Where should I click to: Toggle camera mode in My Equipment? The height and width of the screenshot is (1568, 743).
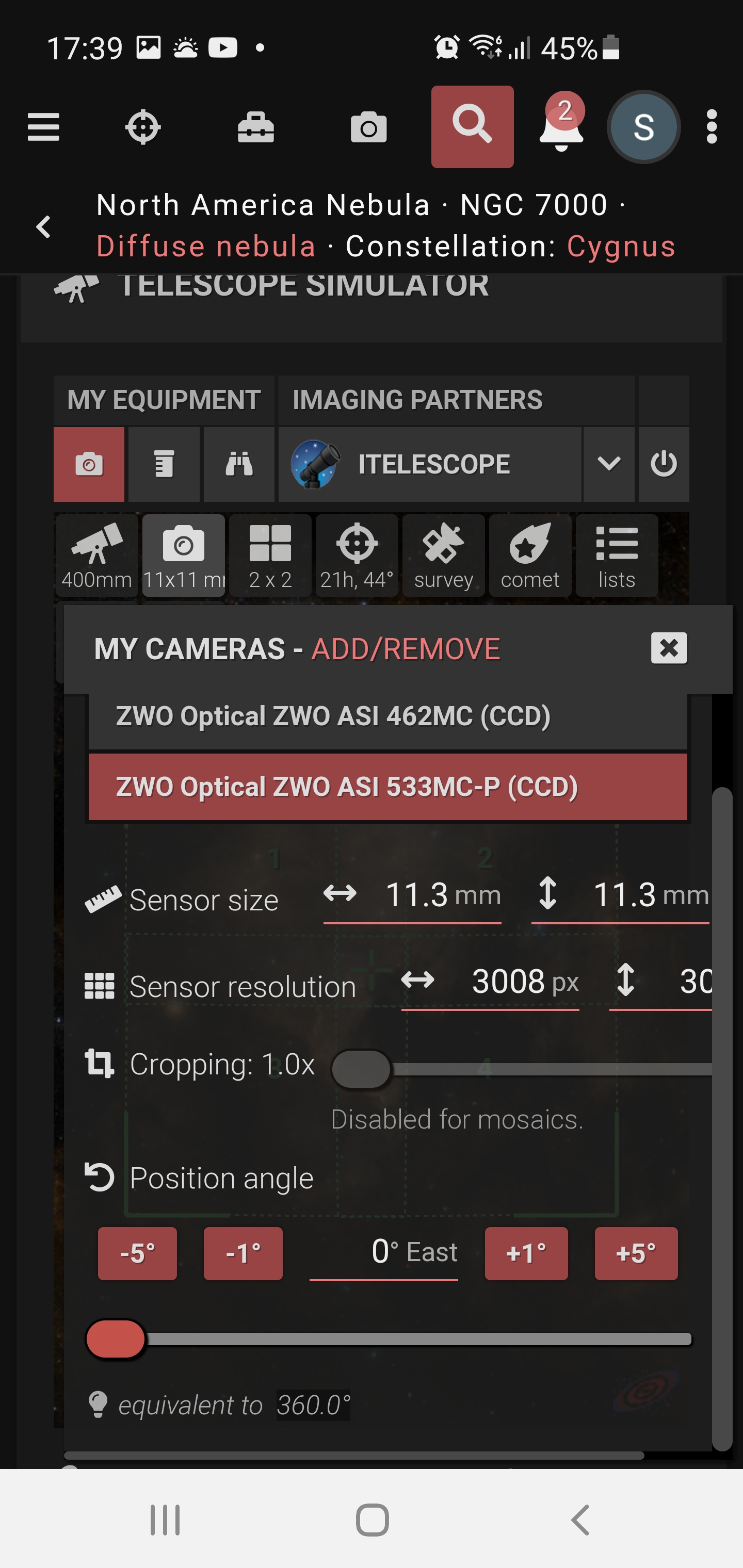tap(89, 464)
